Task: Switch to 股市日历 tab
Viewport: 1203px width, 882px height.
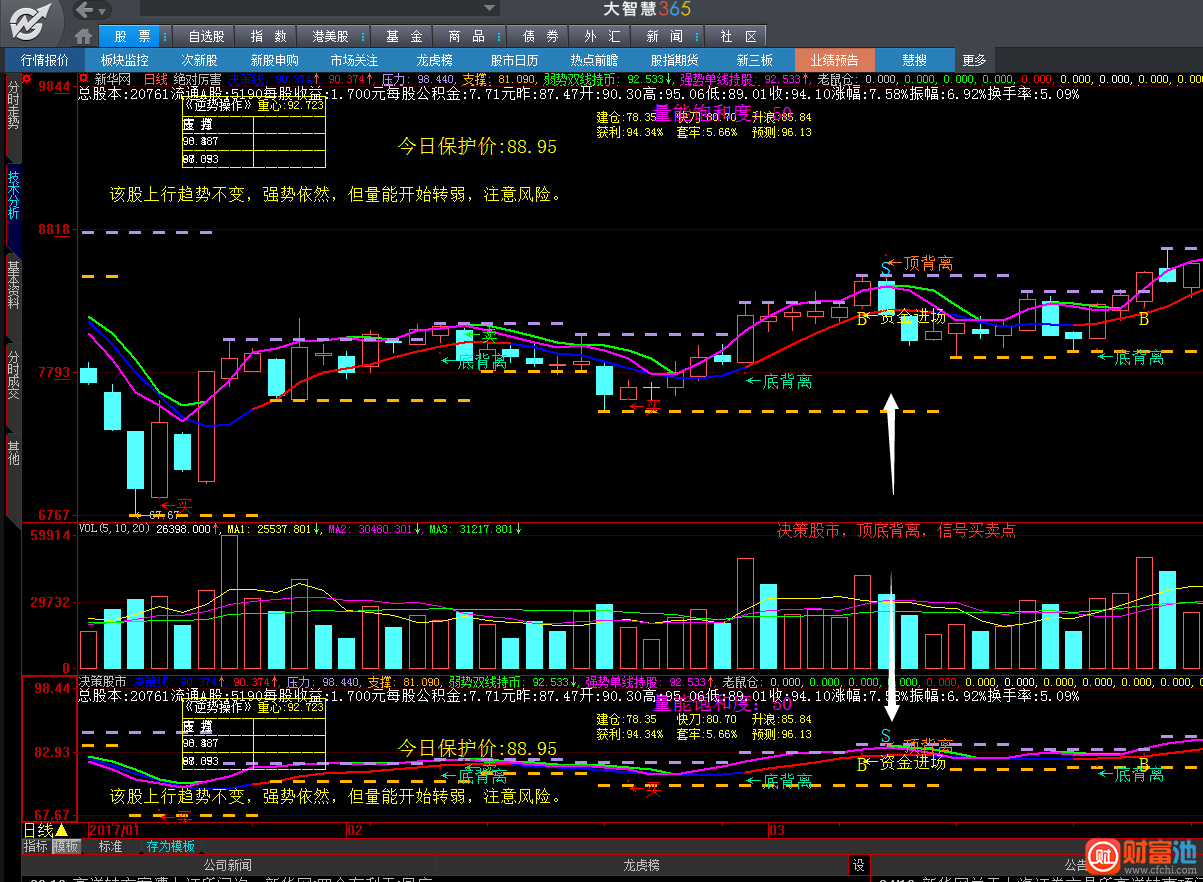Action: (x=514, y=60)
